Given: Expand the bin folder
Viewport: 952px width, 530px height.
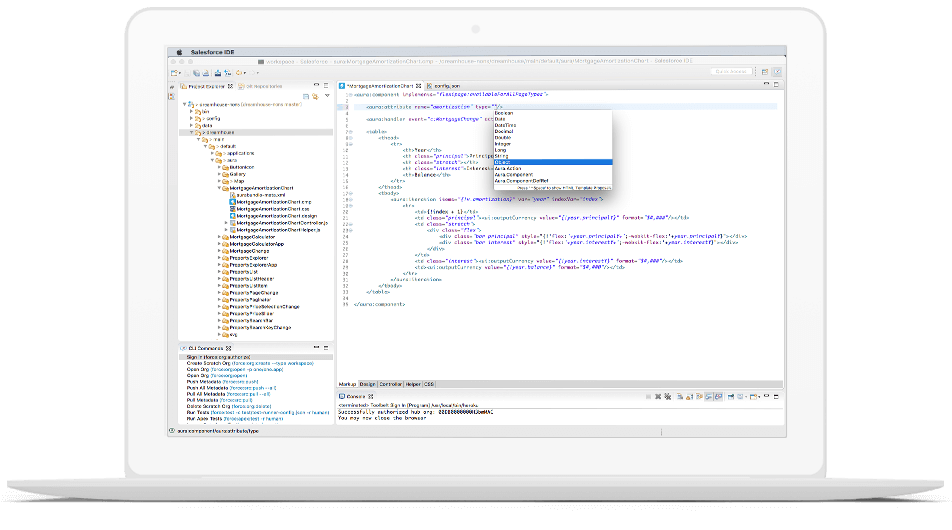Looking at the screenshot, I should pos(191,112).
